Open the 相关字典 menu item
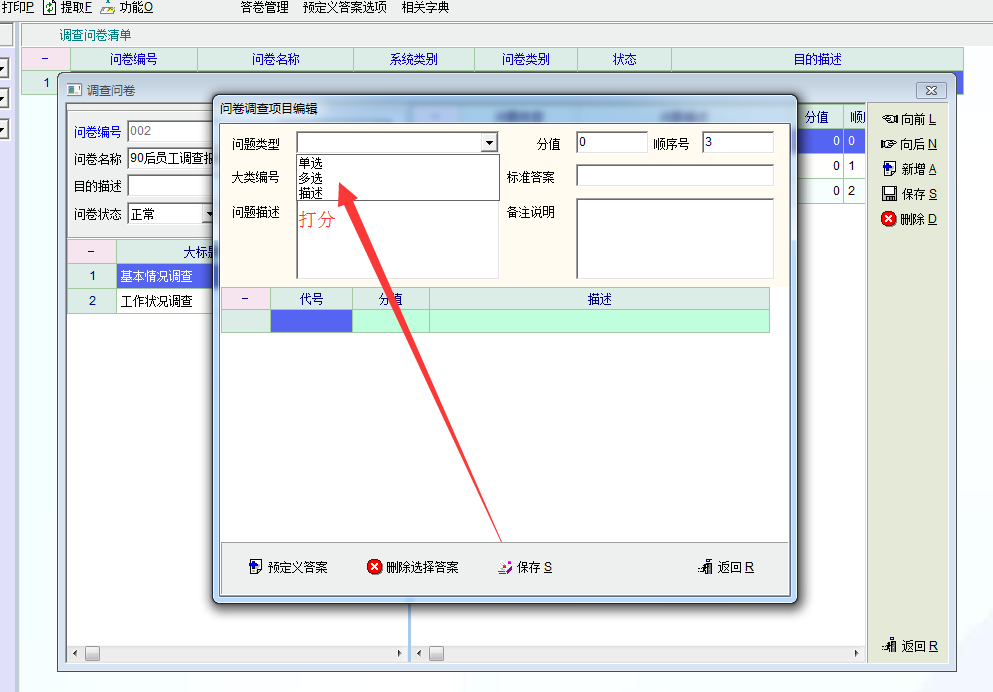The height and width of the screenshot is (692, 993). (x=425, y=8)
